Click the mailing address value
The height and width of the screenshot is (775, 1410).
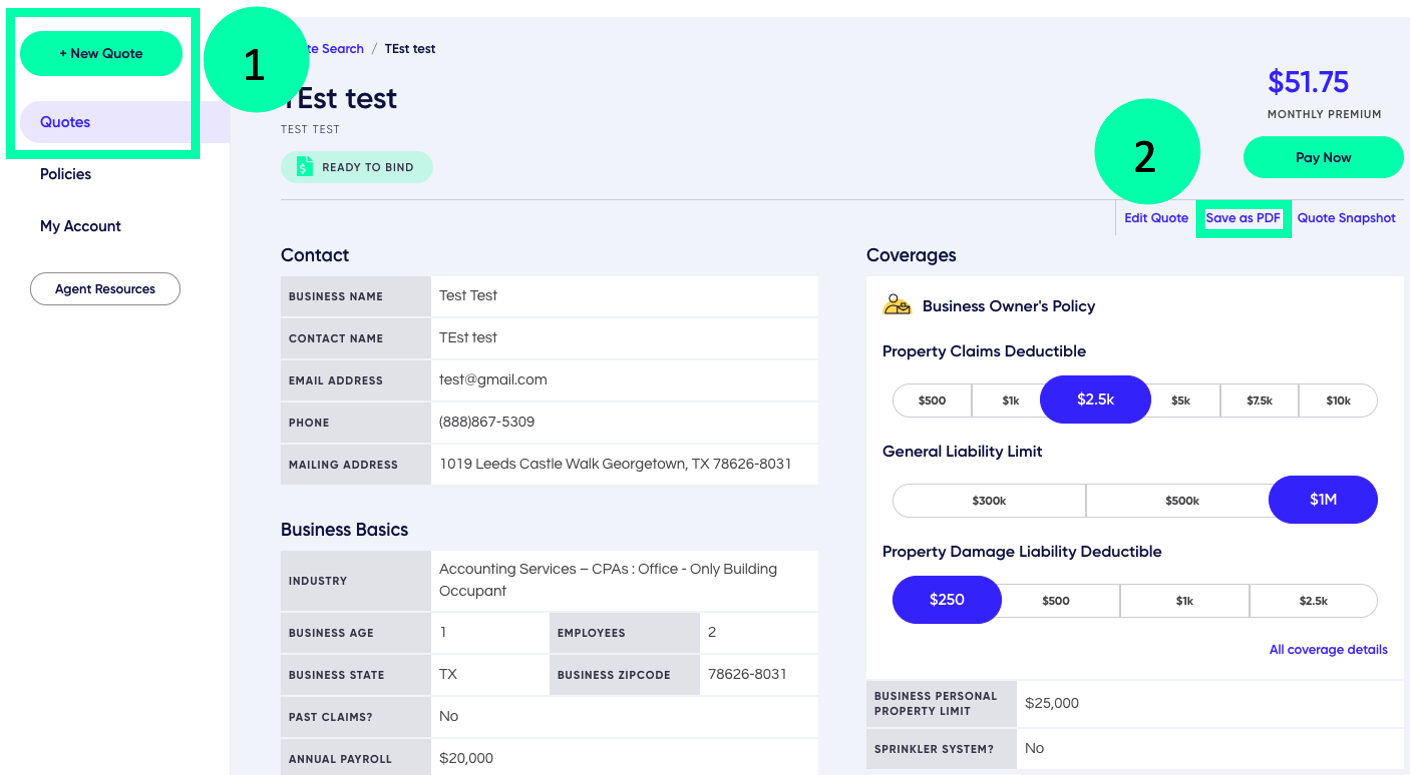615,464
